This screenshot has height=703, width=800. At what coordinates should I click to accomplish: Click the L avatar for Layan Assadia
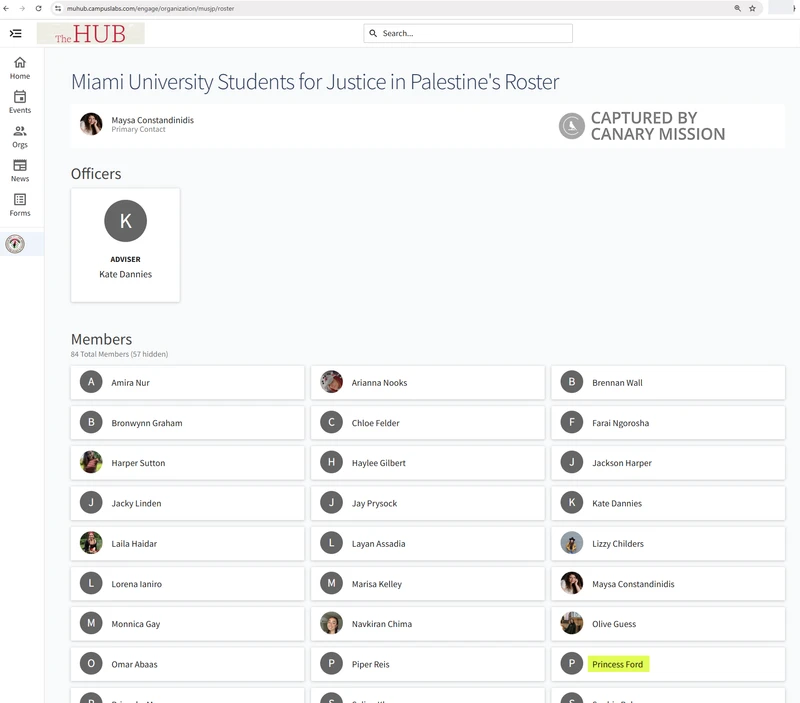click(x=331, y=543)
